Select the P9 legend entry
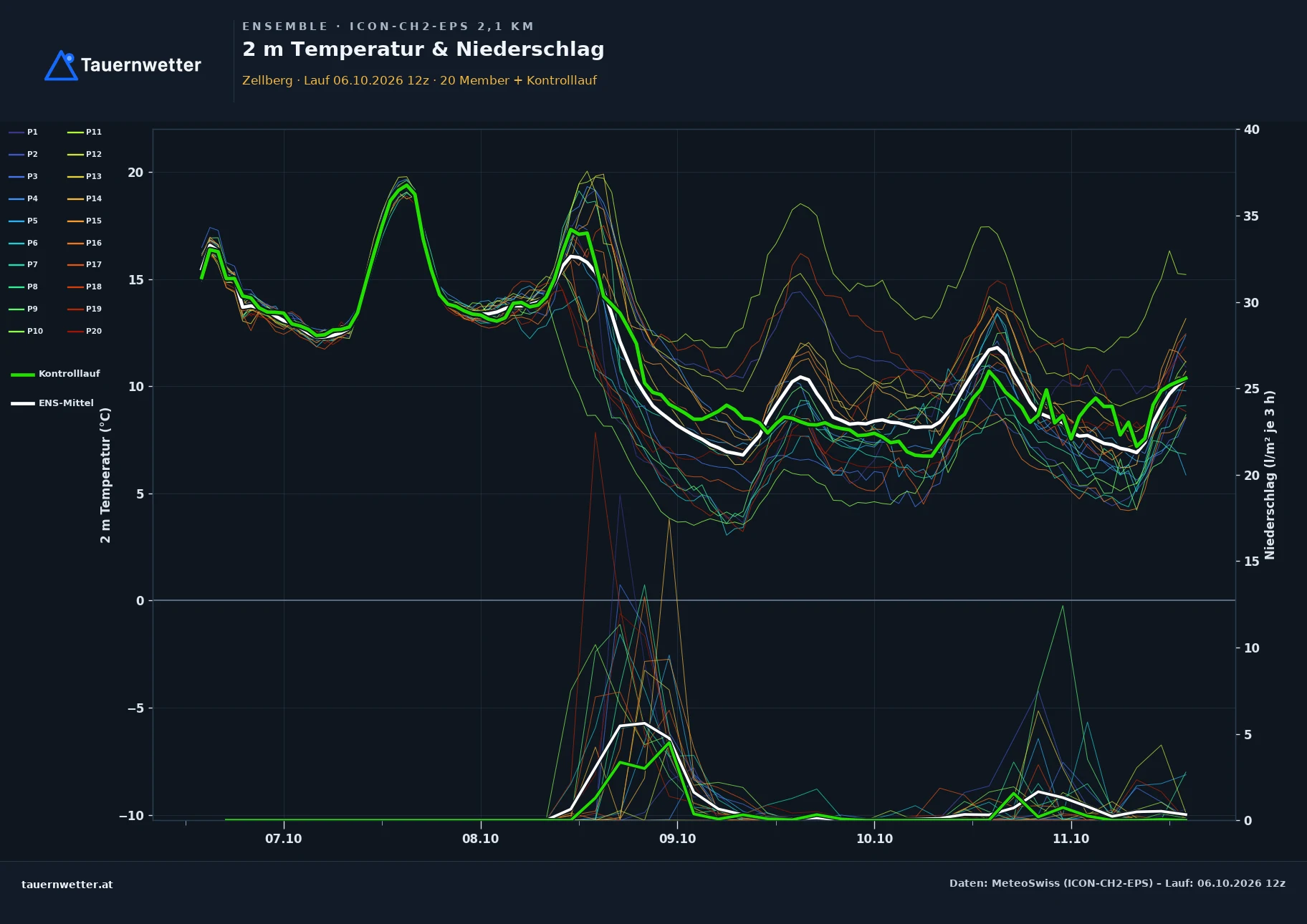Viewport: 1307px width, 924px height. [24, 309]
